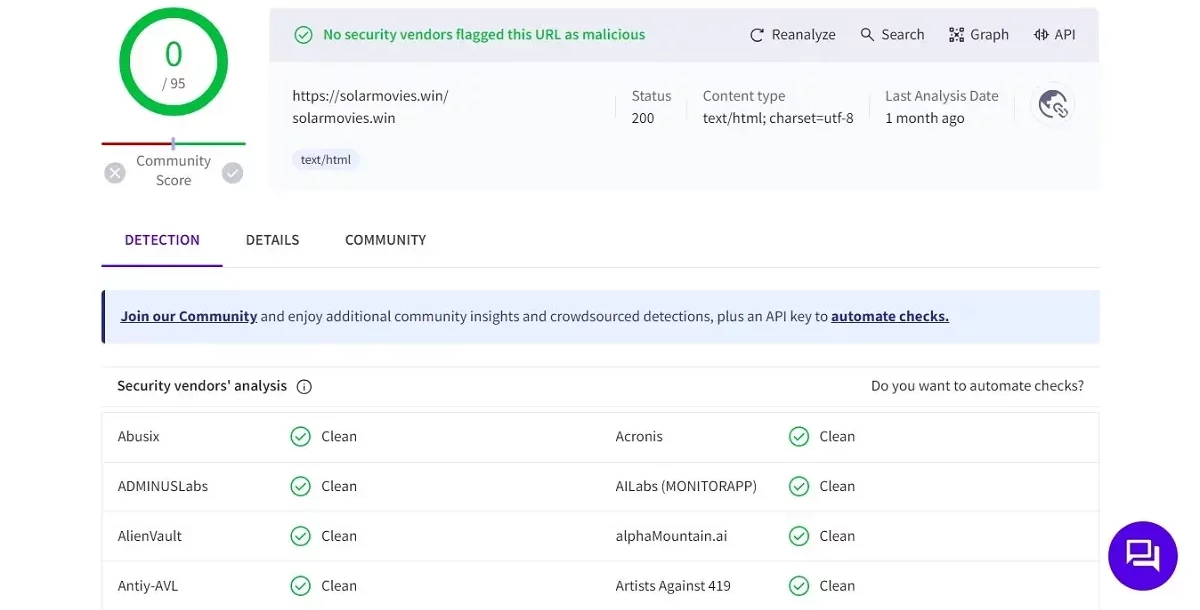
Task: Open Search for this URL
Action: [x=892, y=34]
